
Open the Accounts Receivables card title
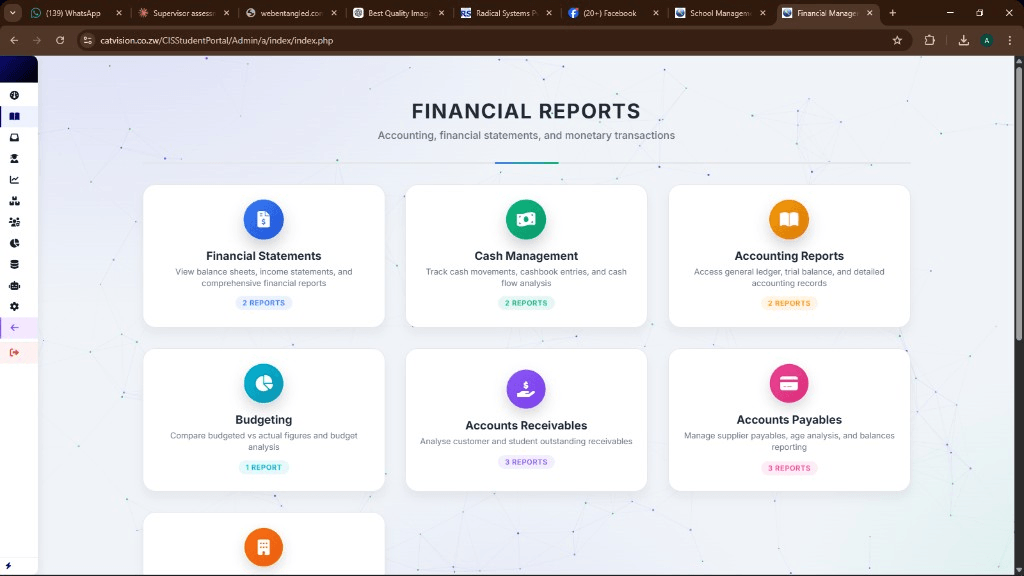point(526,425)
